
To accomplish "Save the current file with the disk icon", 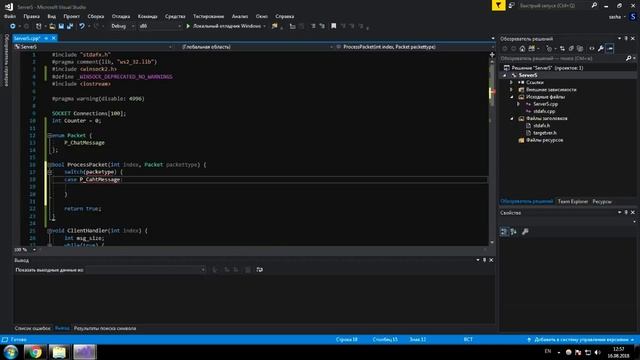I will (61, 26).
